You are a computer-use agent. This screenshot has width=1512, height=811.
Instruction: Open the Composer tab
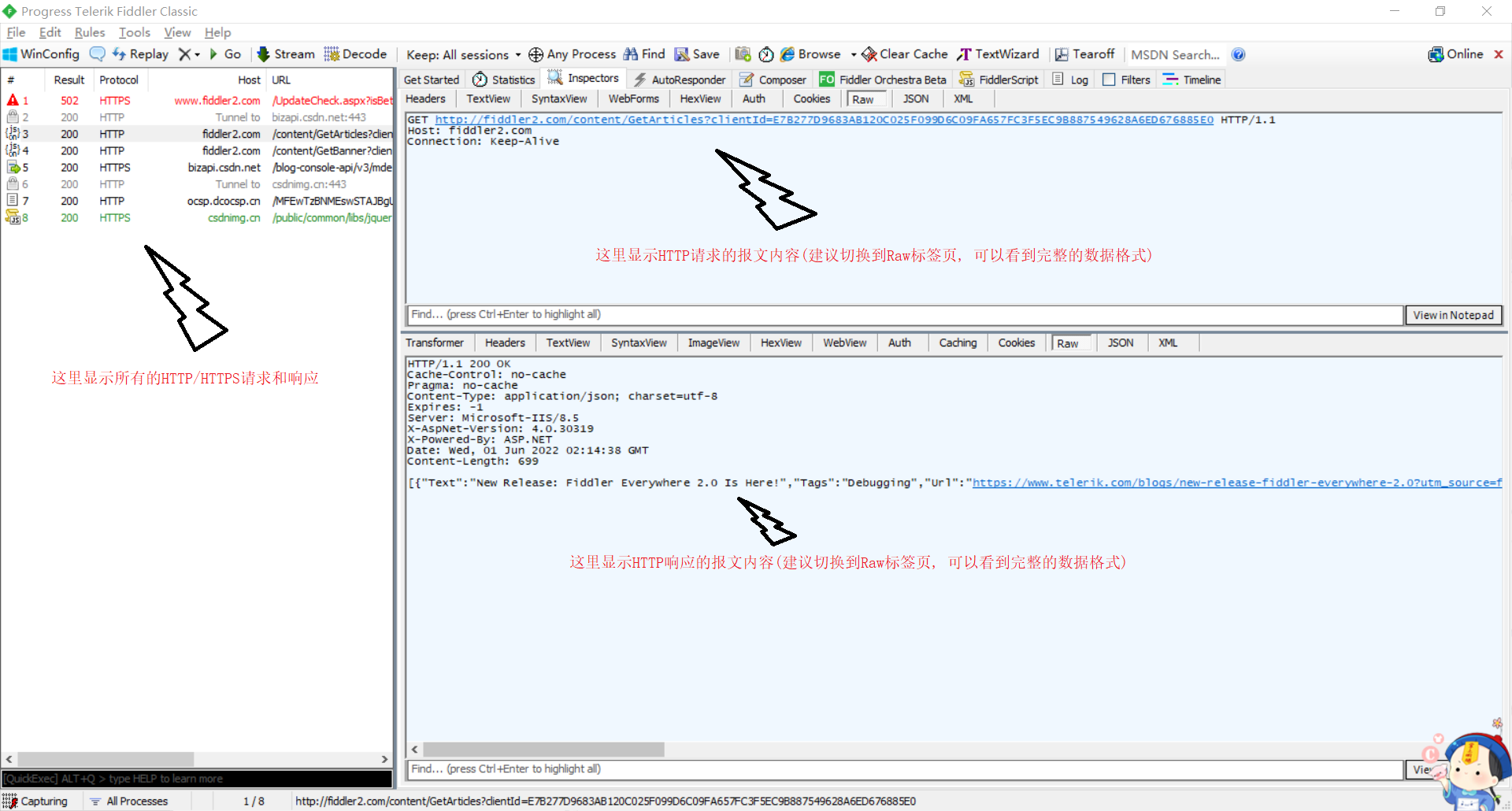click(773, 80)
